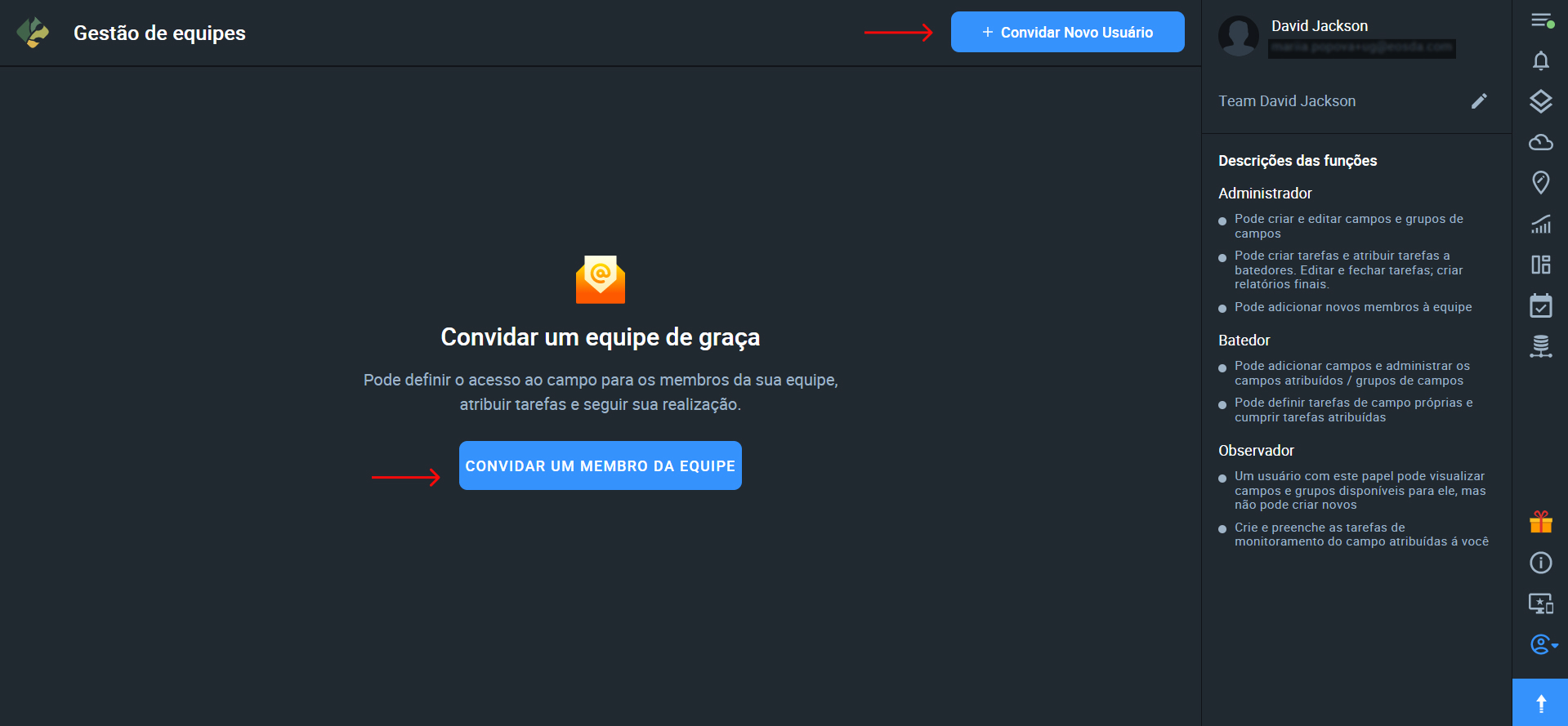This screenshot has width=1568, height=726.
Task: Click the layers icon in sidebar
Action: point(1540,101)
